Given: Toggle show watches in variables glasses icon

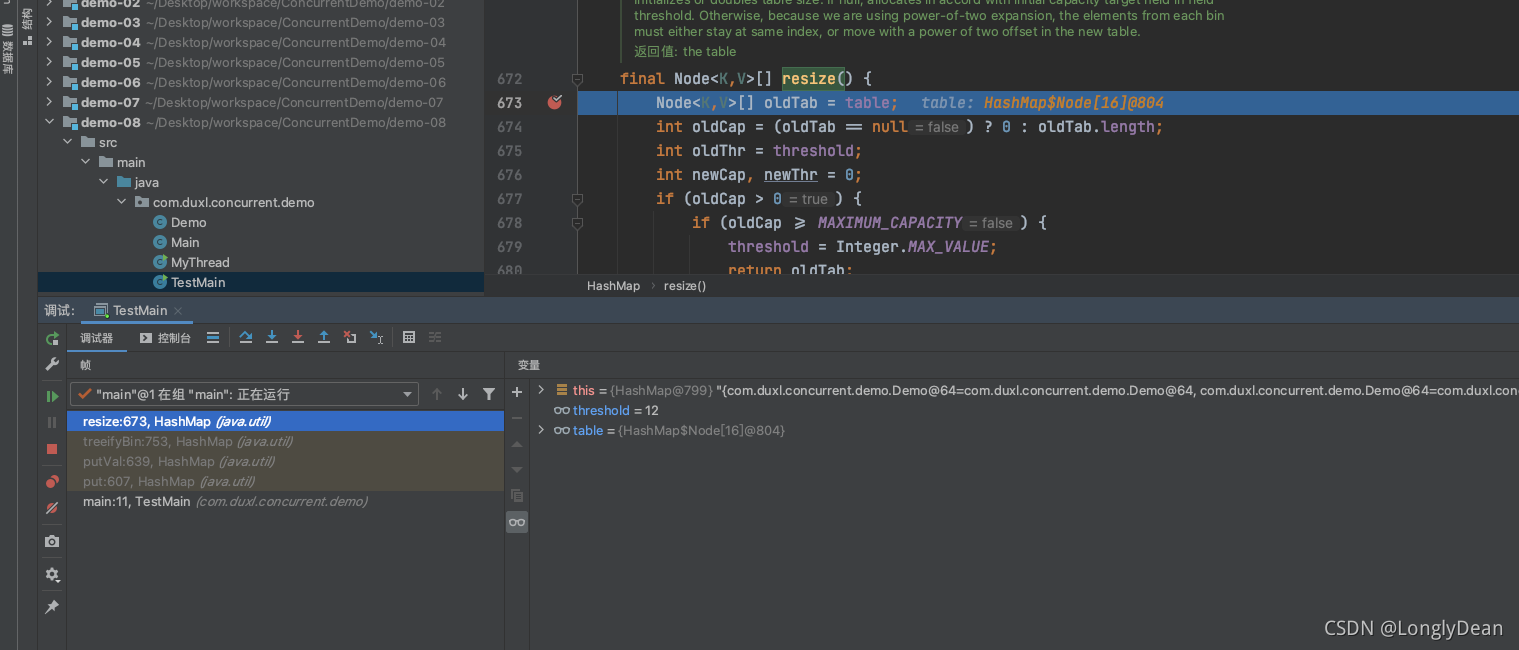Looking at the screenshot, I should click(x=517, y=522).
